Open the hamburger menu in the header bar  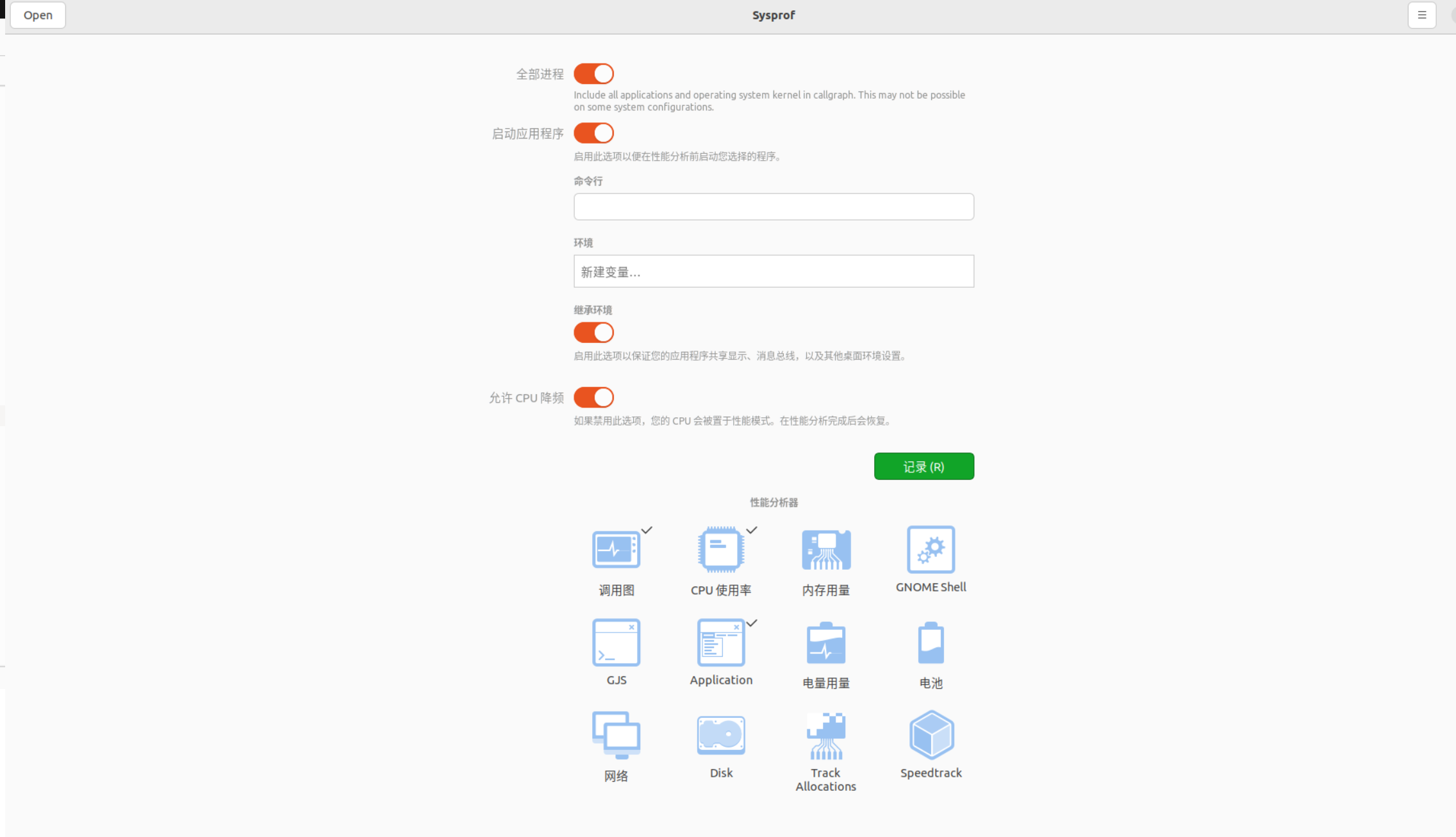1421,15
